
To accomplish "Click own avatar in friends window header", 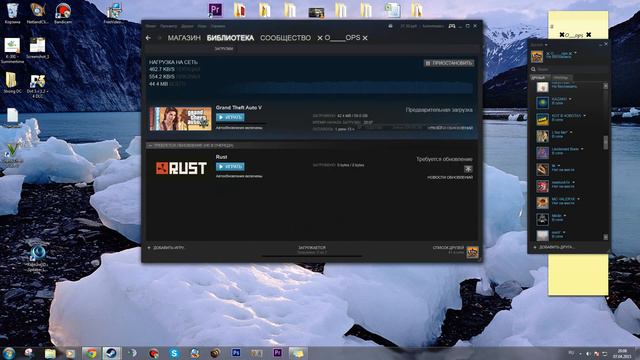I will click(x=537, y=56).
